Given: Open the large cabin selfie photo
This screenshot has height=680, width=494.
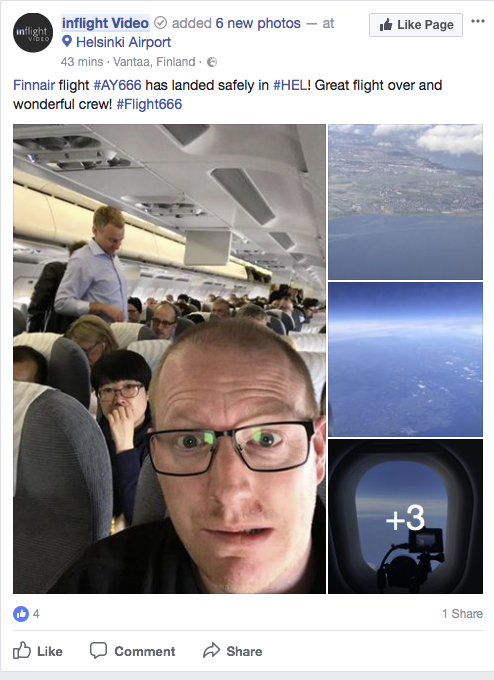Looking at the screenshot, I should coord(169,359).
